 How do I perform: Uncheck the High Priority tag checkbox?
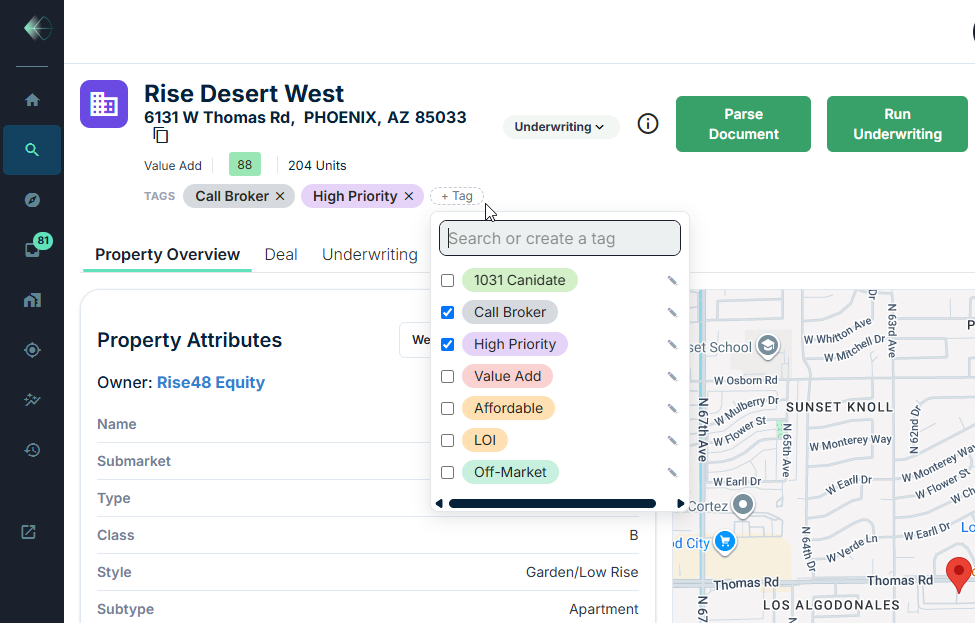pos(448,344)
